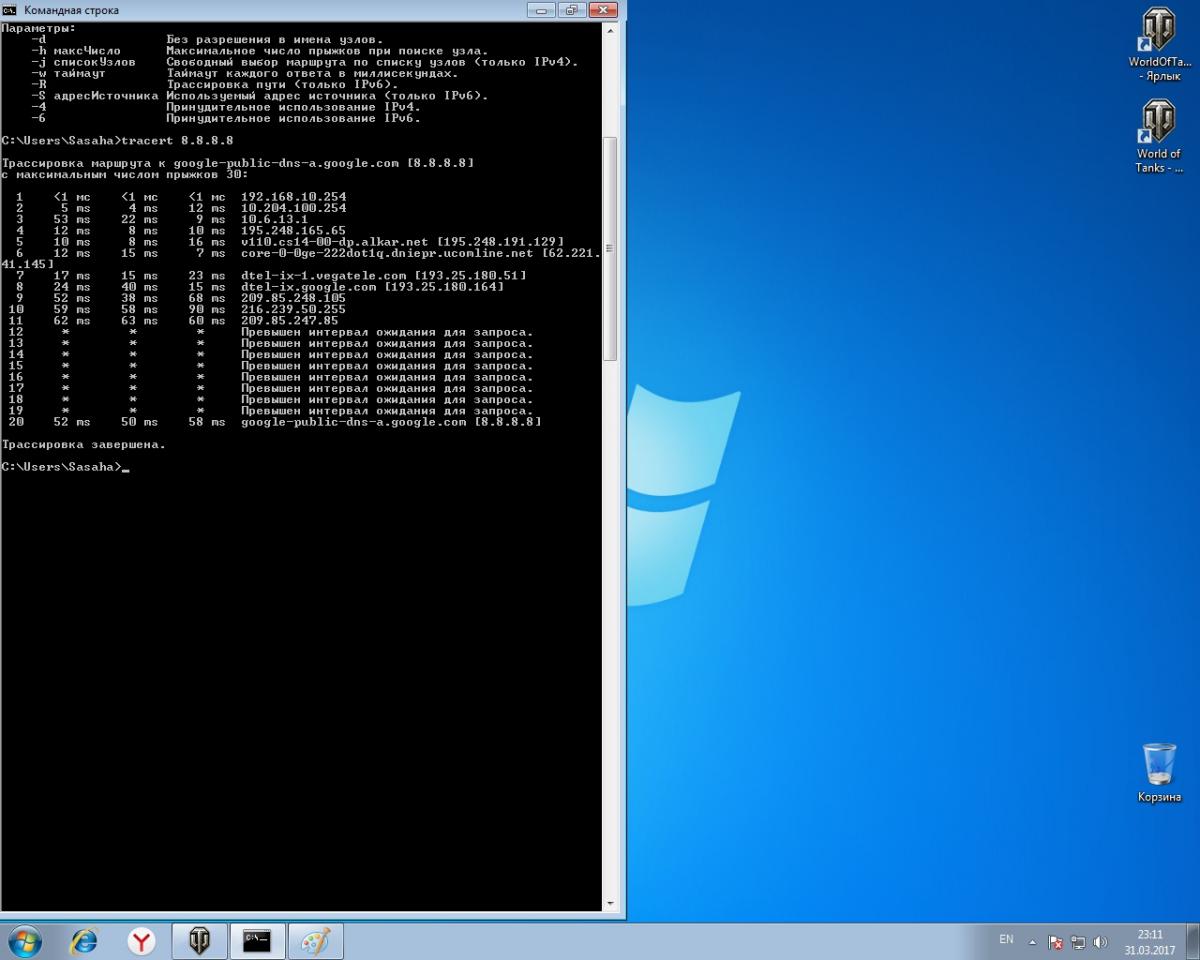The image size is (1200, 960).
Task: Open the Command Prompt system menu icon
Action: (9, 10)
